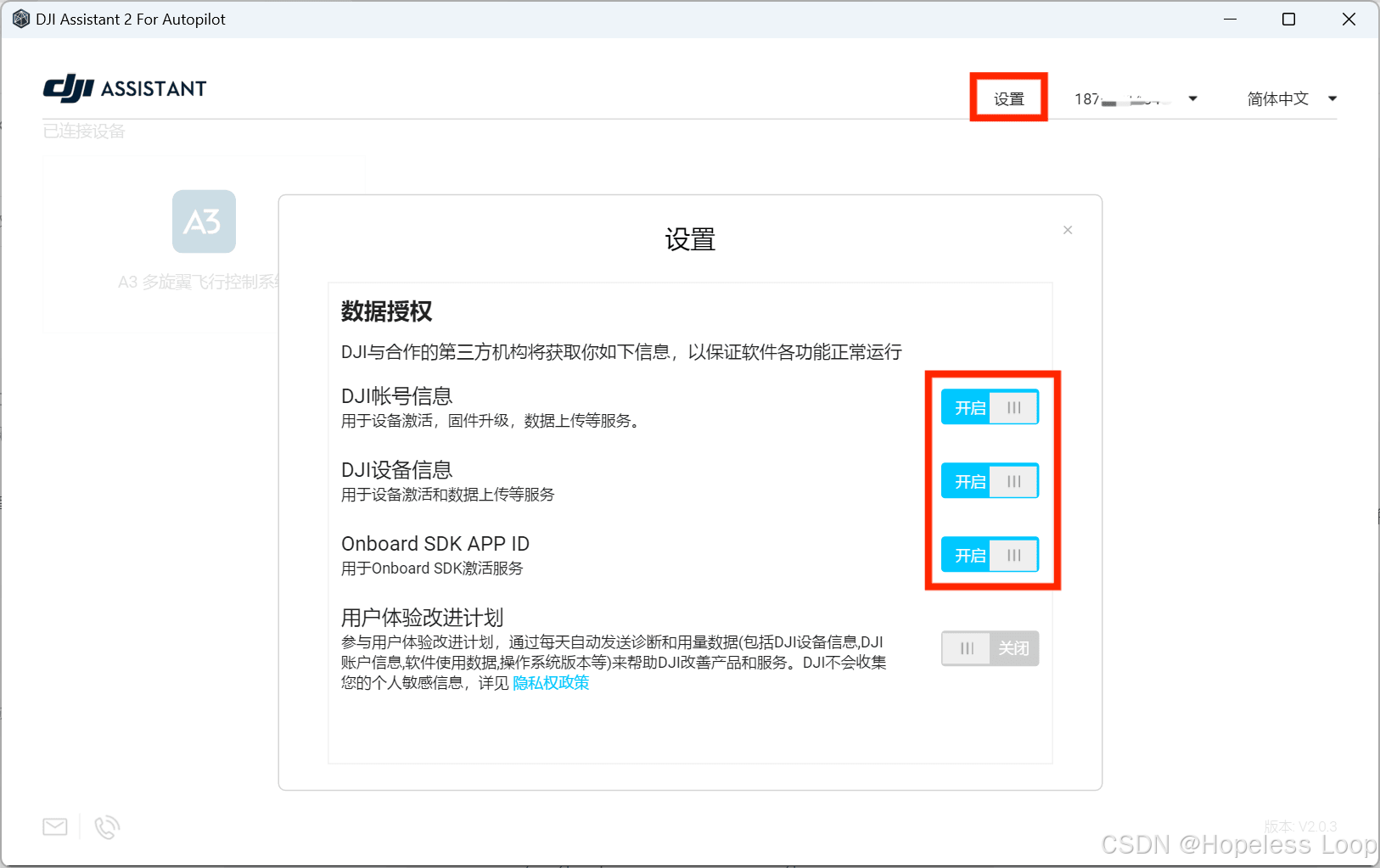Maximize the DJI Assistant 2 window

tap(1288, 19)
